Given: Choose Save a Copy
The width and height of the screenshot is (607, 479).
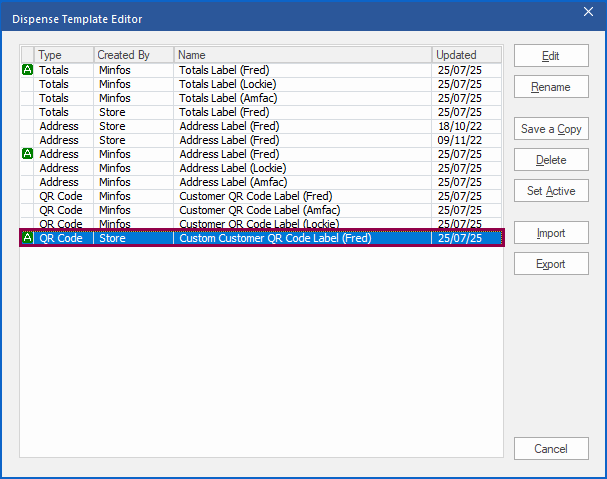Looking at the screenshot, I should (551, 129).
